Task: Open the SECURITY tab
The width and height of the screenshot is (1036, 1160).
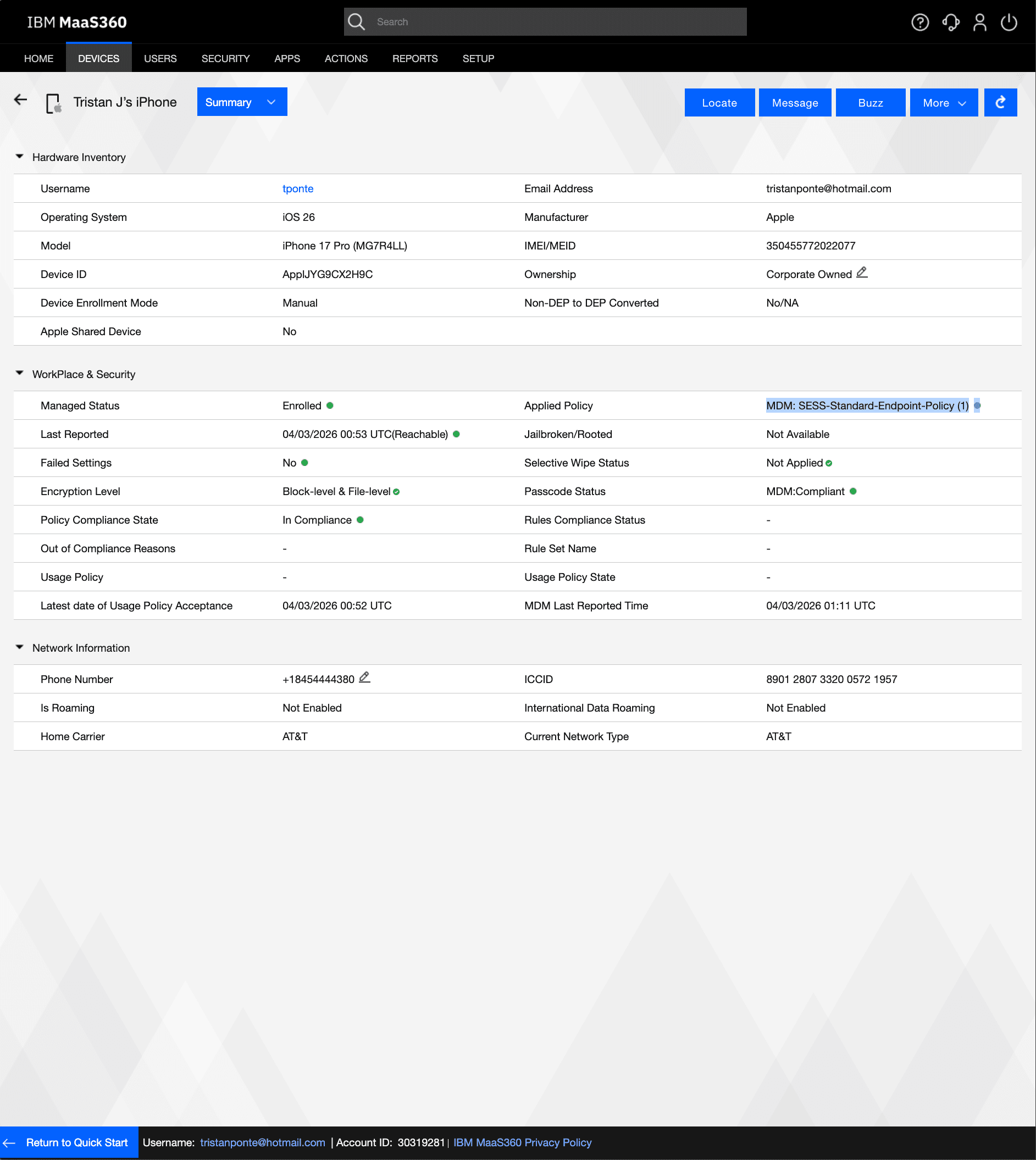Action: (225, 58)
